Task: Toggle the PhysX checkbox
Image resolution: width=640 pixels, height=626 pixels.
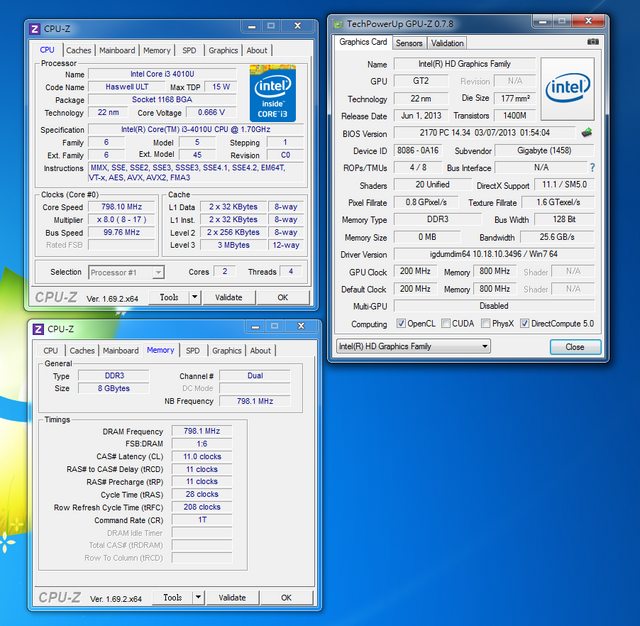Action: click(x=486, y=324)
